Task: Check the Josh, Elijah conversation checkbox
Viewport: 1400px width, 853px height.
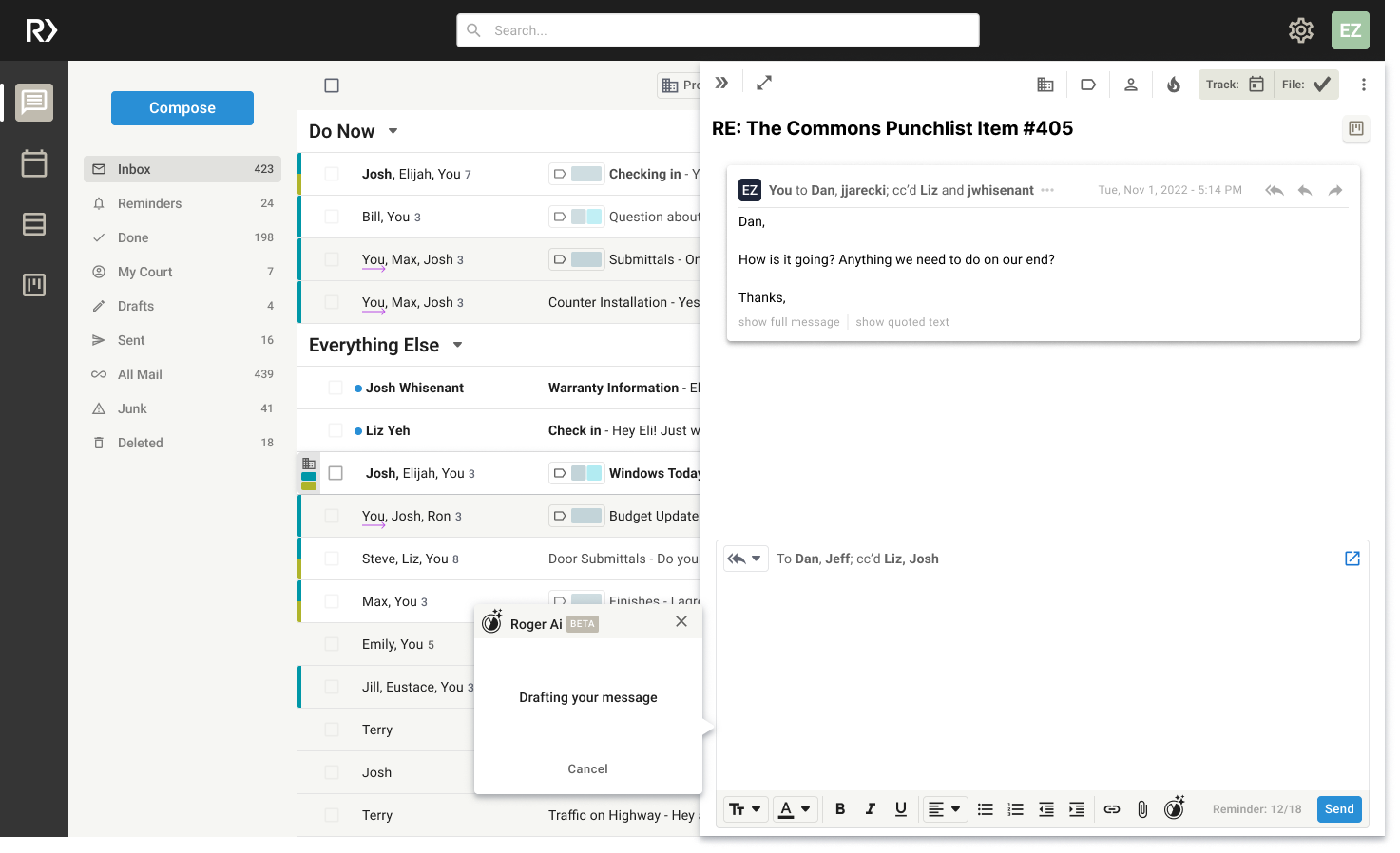Action: 330,174
